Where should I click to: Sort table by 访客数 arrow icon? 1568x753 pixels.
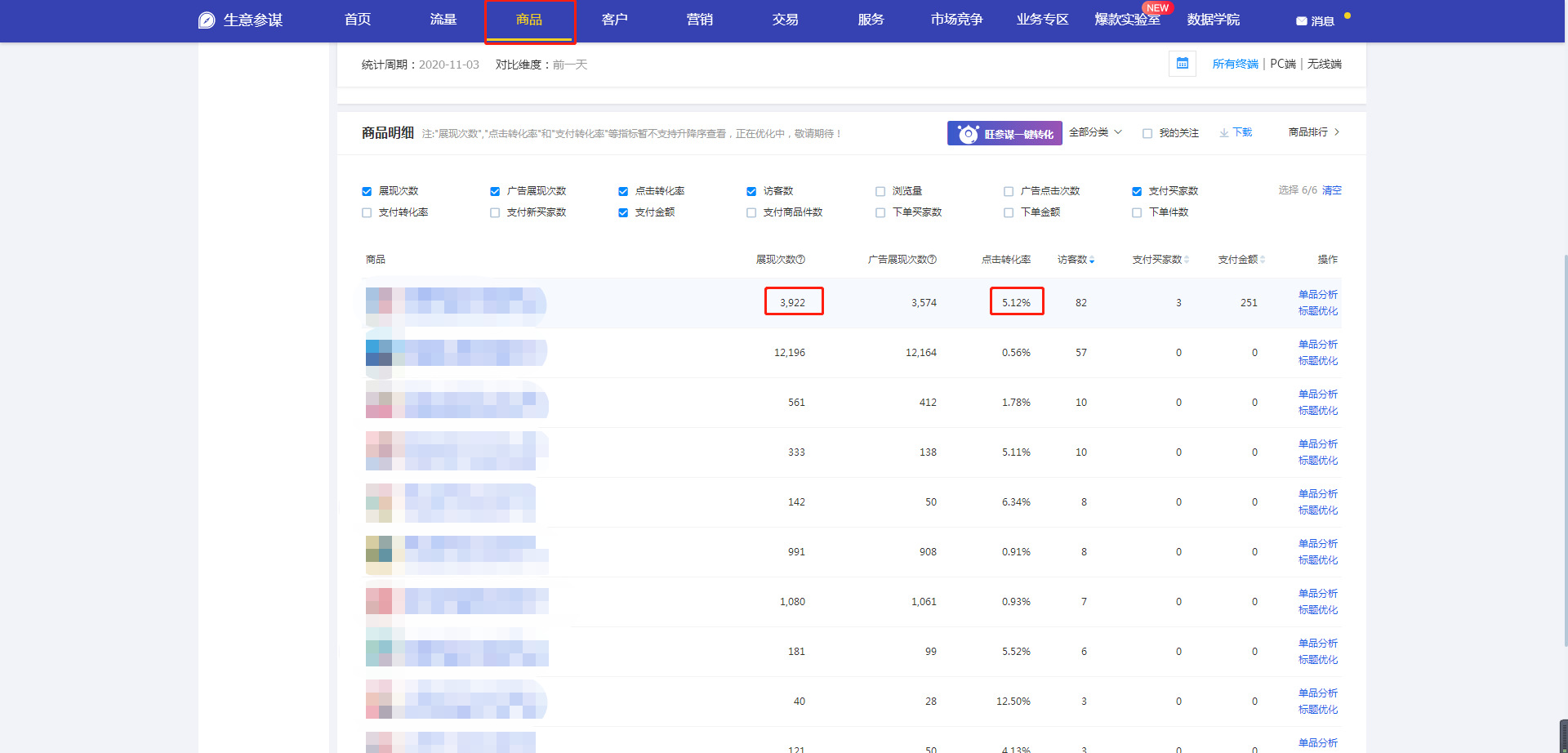coord(1092,260)
